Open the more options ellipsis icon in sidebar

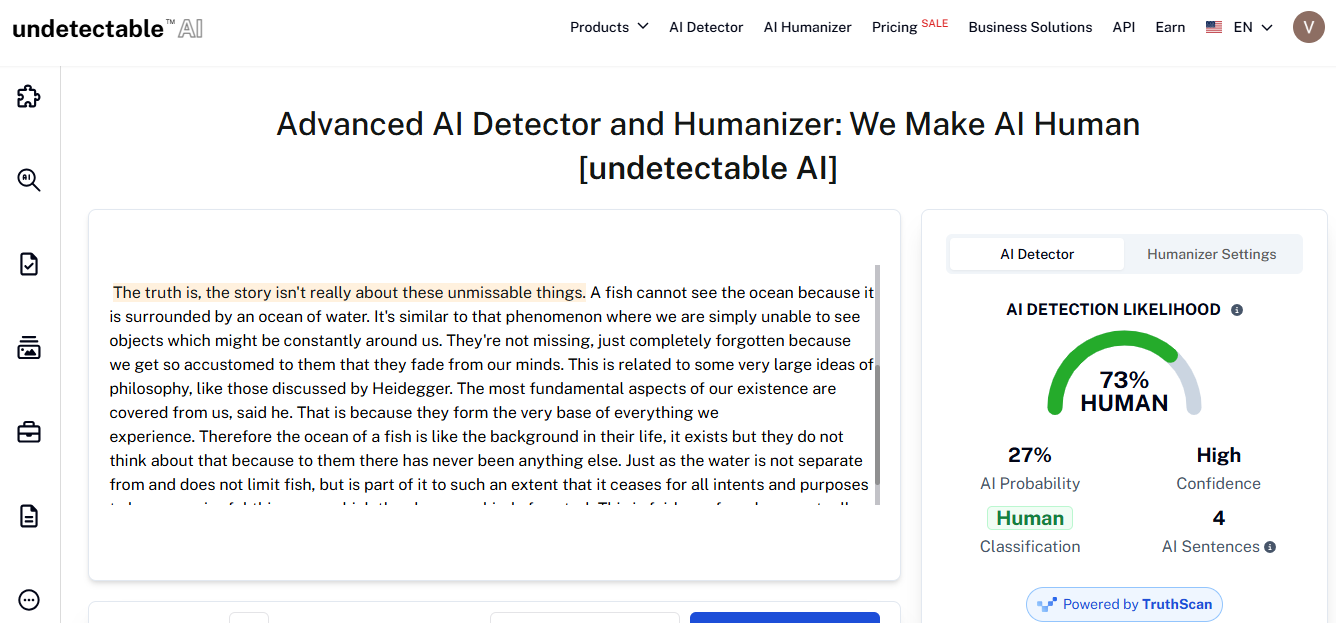(29, 600)
